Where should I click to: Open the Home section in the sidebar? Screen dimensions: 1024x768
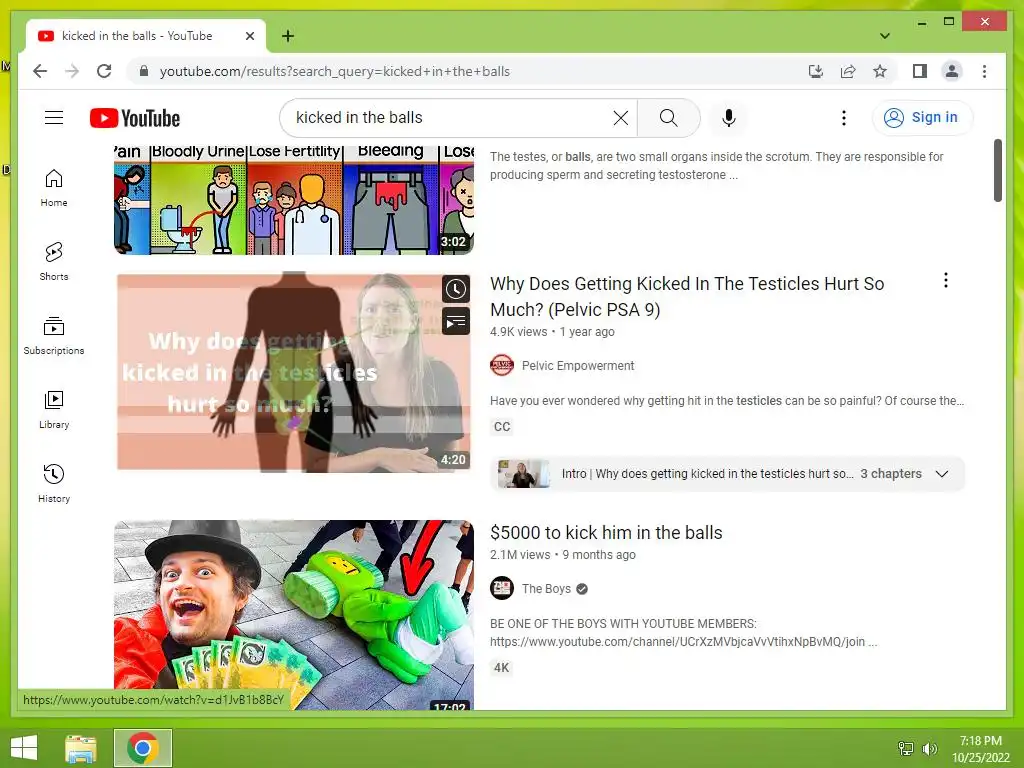54,188
